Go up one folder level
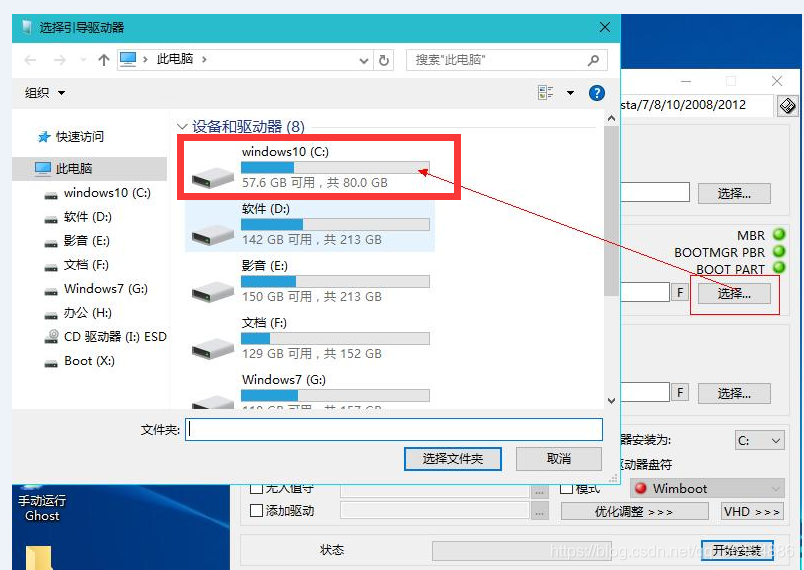Image resolution: width=804 pixels, height=570 pixels. pos(104,60)
